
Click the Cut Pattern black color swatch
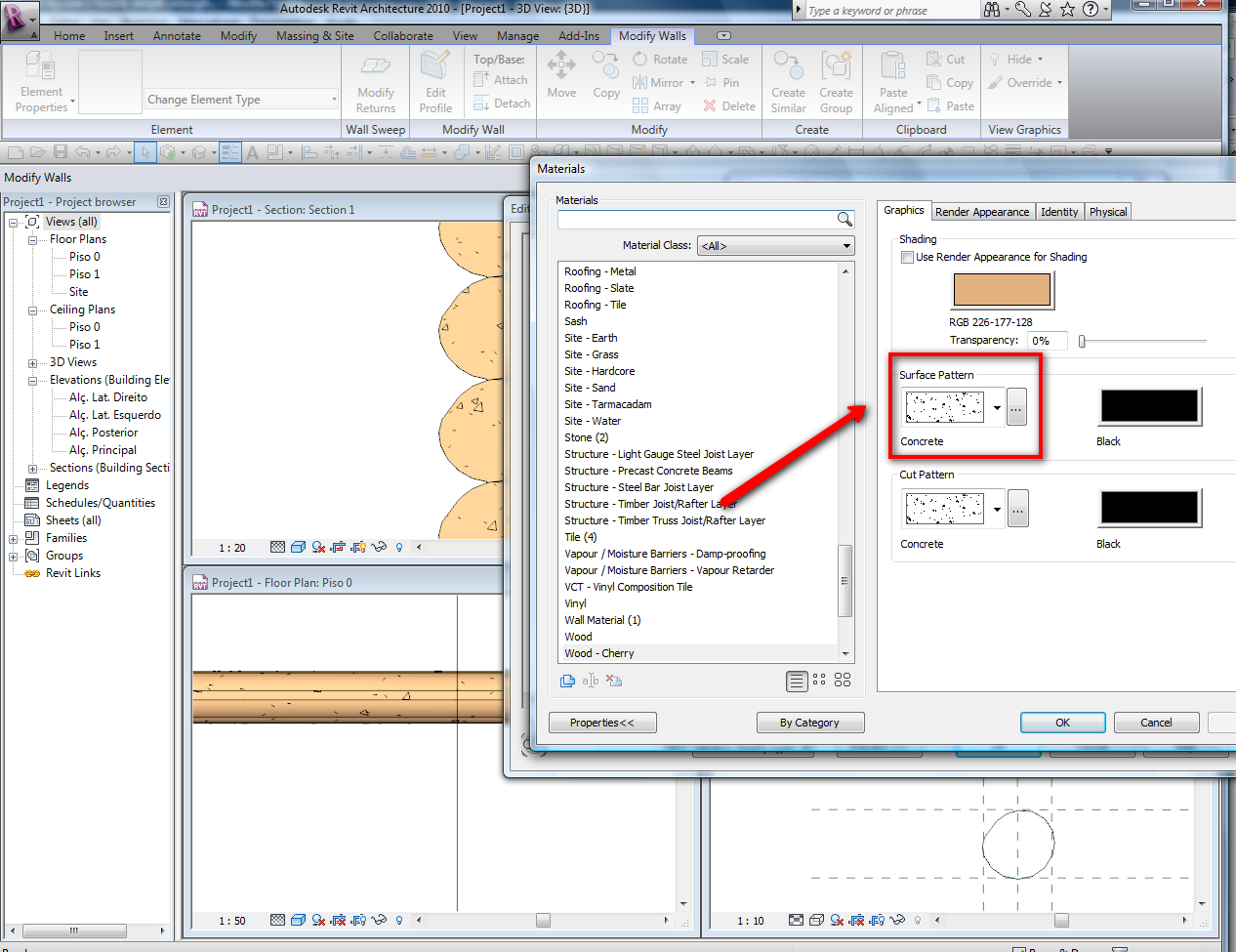pos(1149,508)
